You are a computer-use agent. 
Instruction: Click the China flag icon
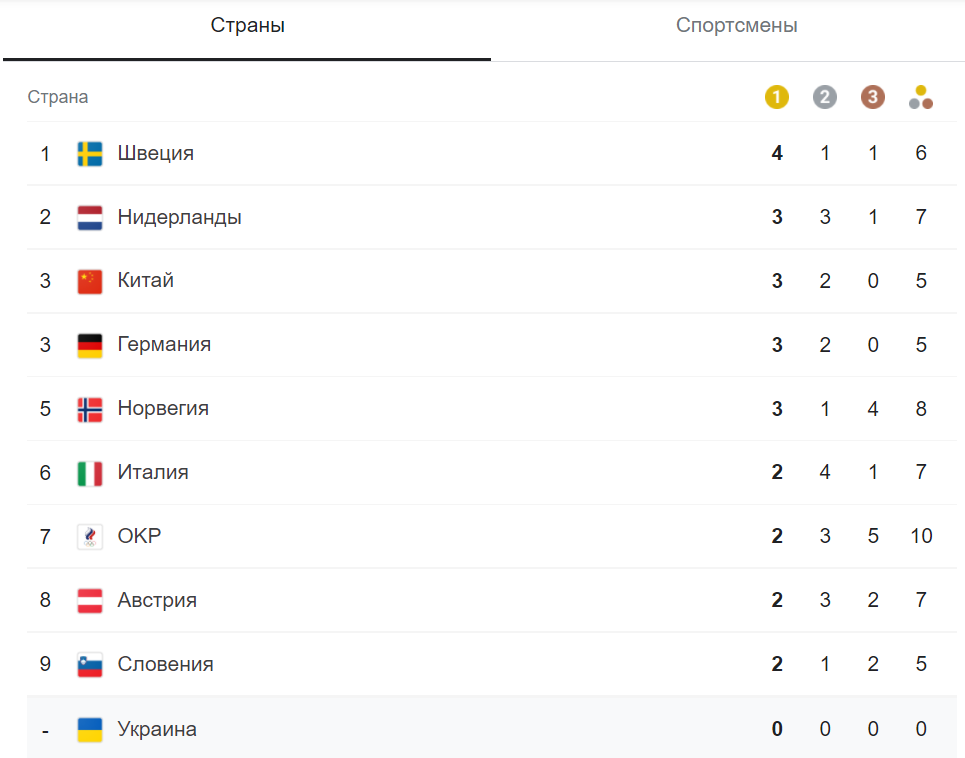pos(90,282)
